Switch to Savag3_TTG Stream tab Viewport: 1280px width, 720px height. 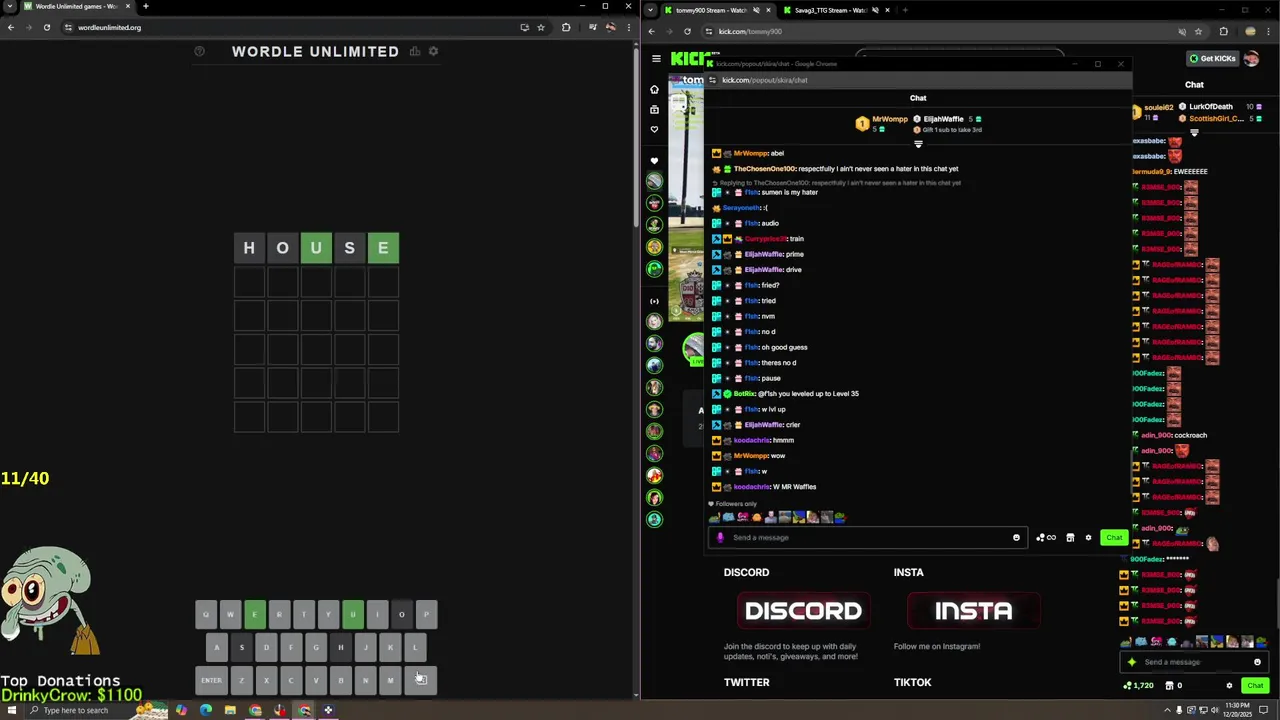pyautogui.click(x=836, y=10)
